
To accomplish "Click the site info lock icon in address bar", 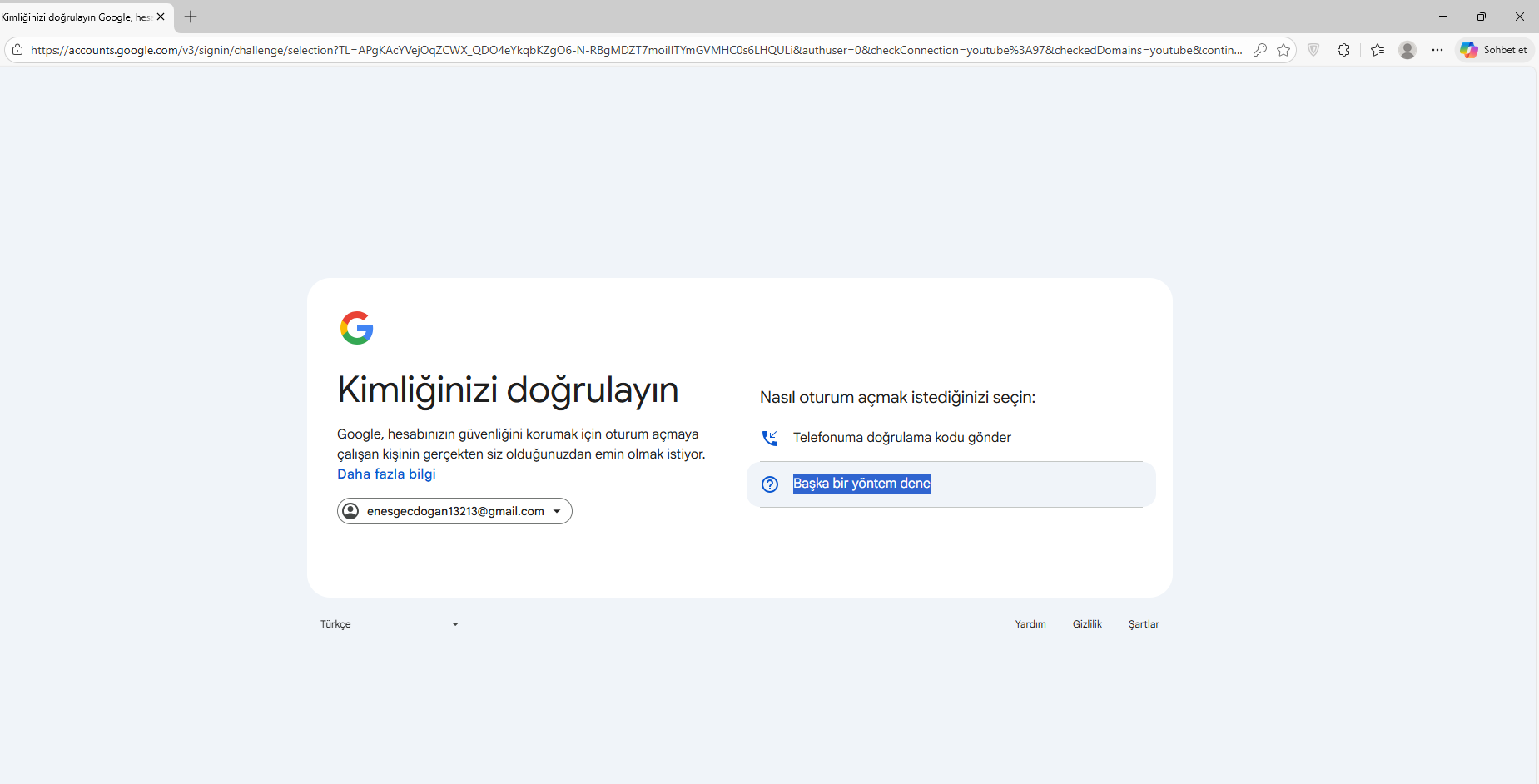I will (x=17, y=50).
